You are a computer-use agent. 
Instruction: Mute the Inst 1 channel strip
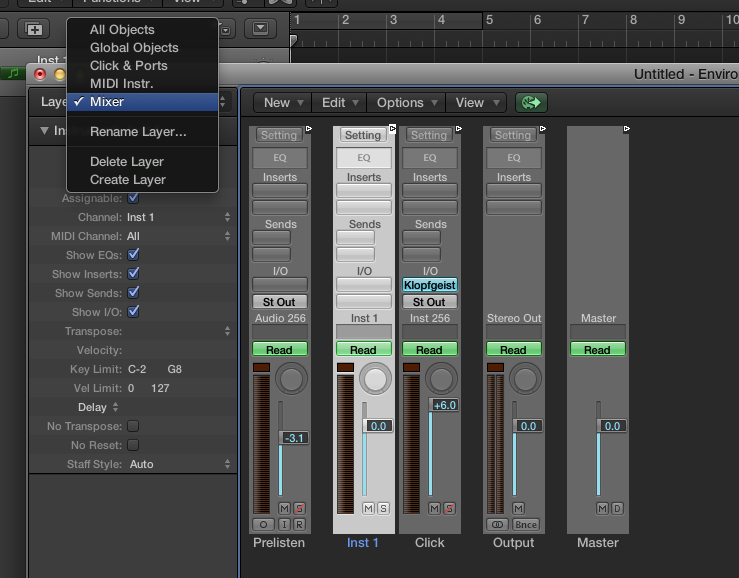pos(368,509)
